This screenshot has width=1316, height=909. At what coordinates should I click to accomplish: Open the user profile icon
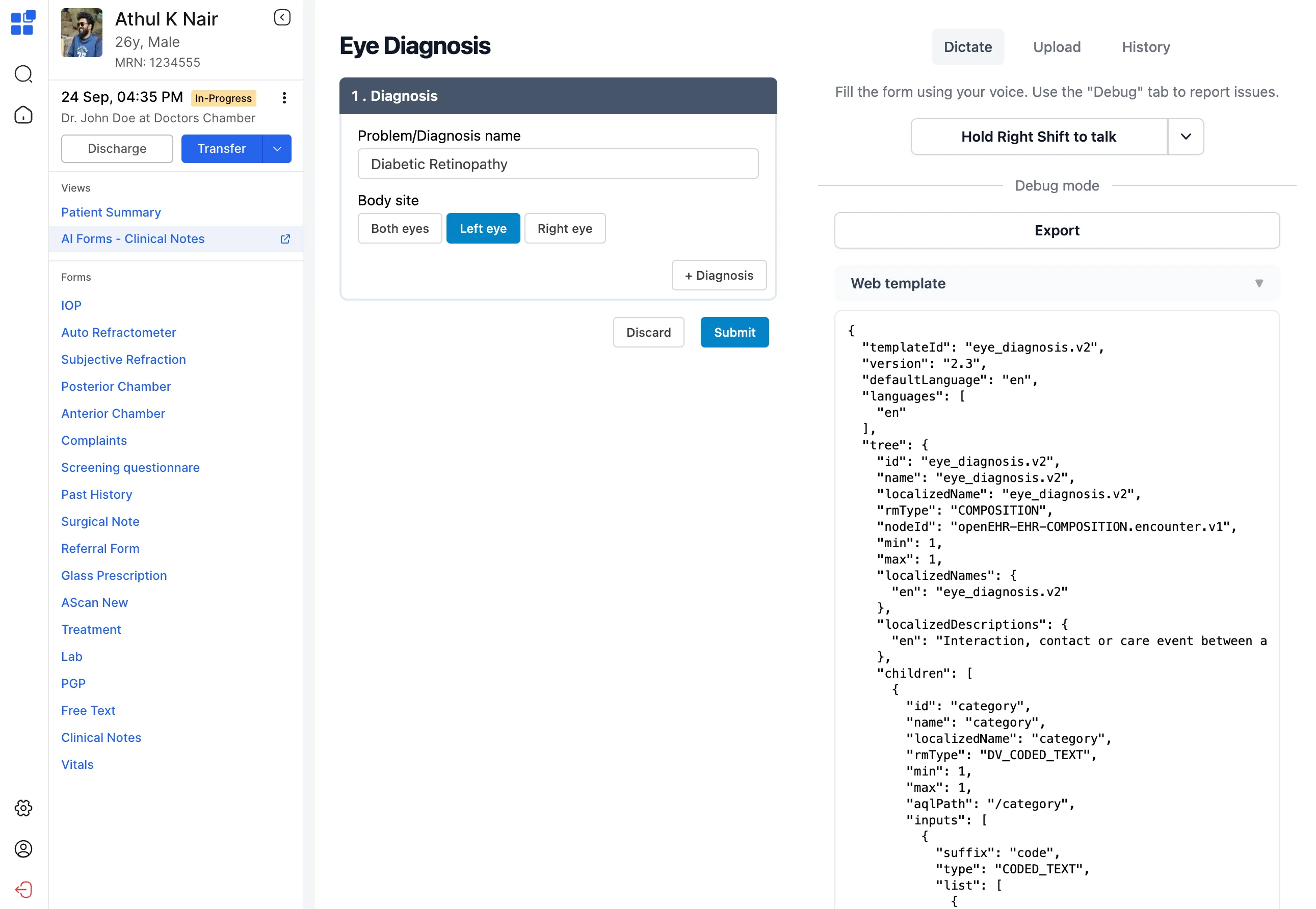click(23, 849)
